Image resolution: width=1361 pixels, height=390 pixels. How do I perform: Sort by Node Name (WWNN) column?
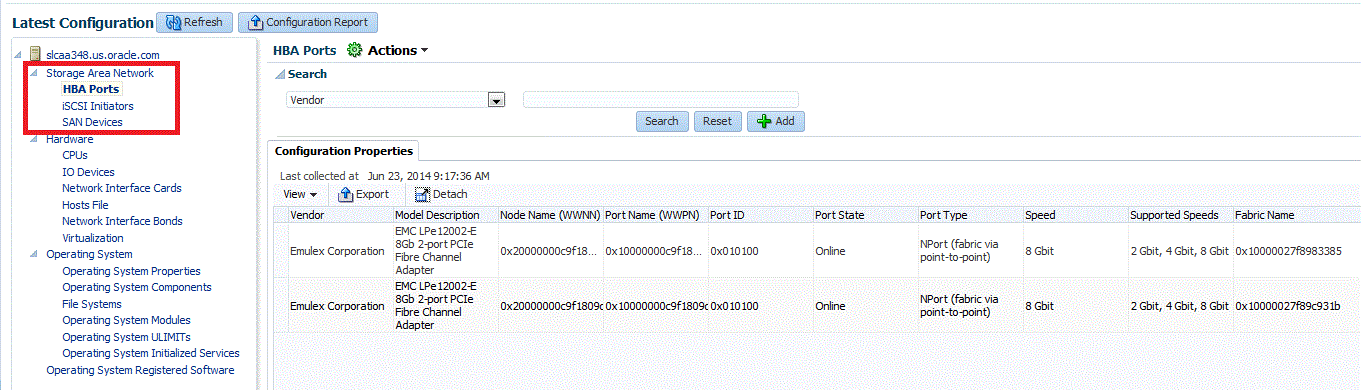(550, 215)
